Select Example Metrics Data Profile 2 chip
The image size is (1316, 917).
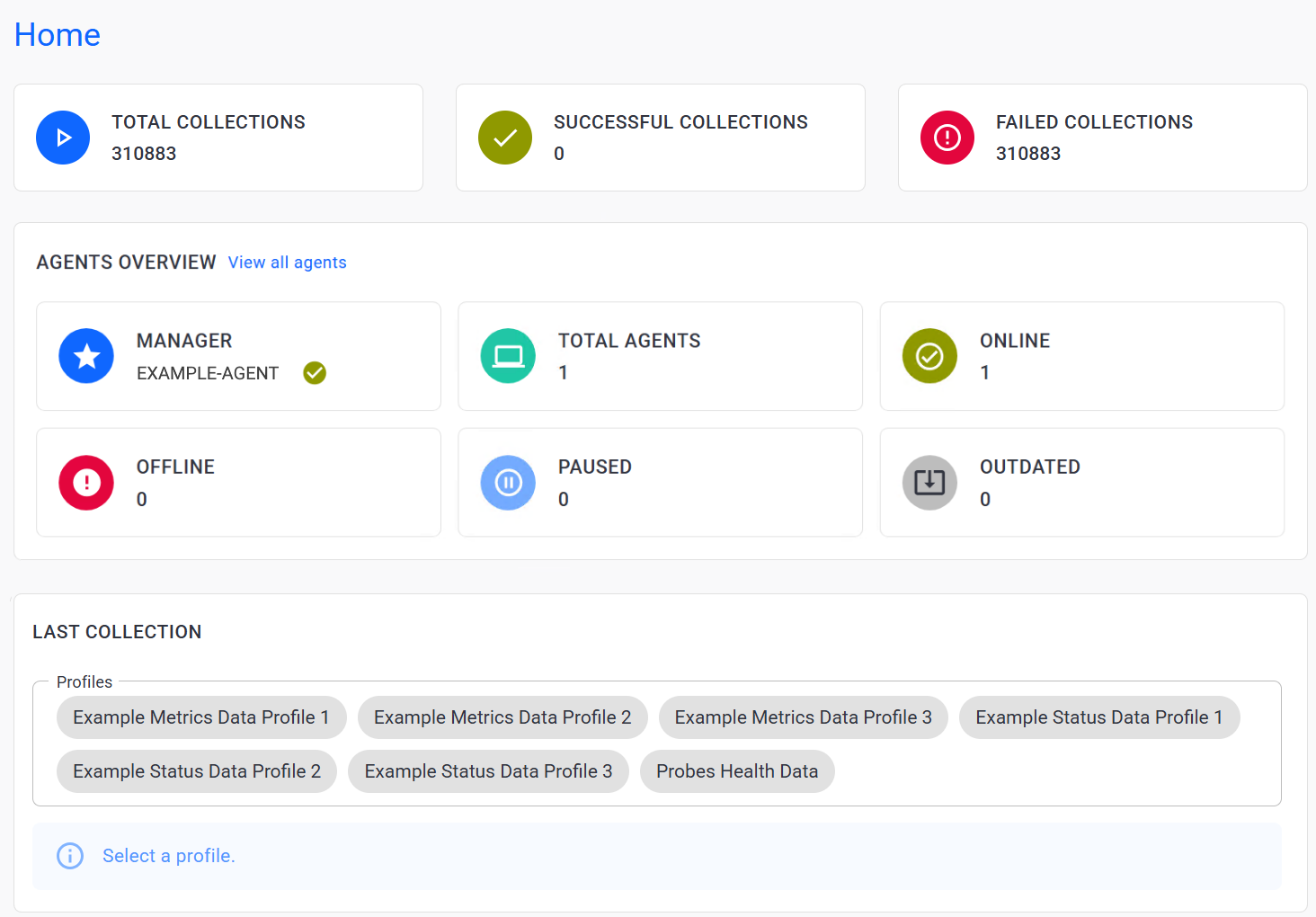tap(502, 717)
